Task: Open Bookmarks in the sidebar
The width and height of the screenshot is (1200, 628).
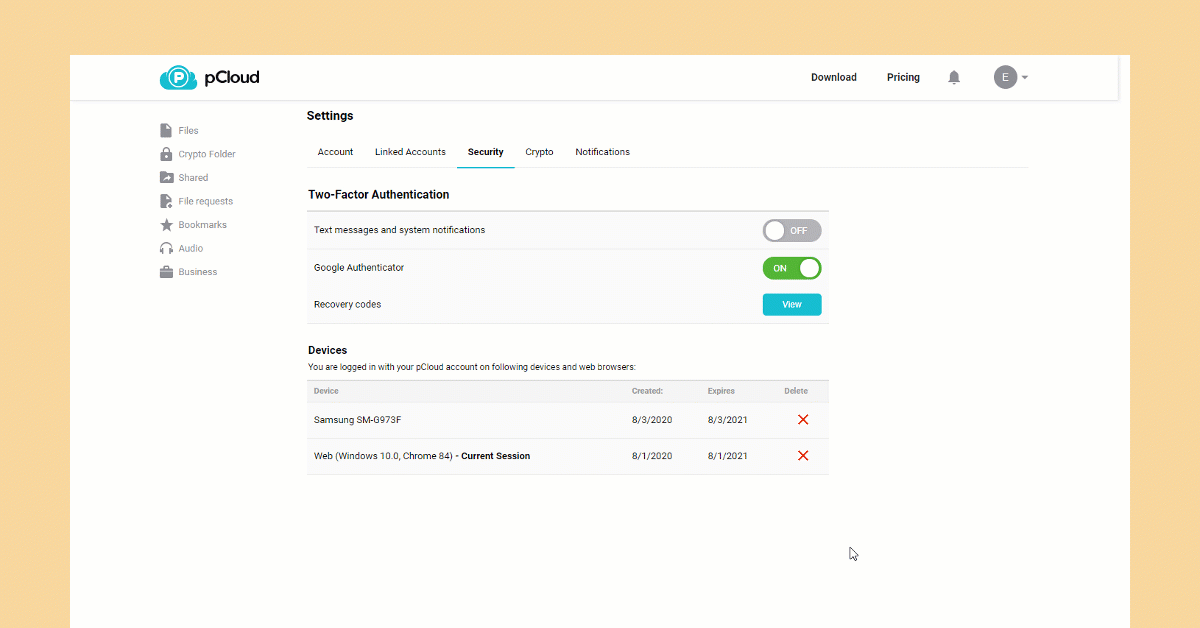Action: click(202, 225)
